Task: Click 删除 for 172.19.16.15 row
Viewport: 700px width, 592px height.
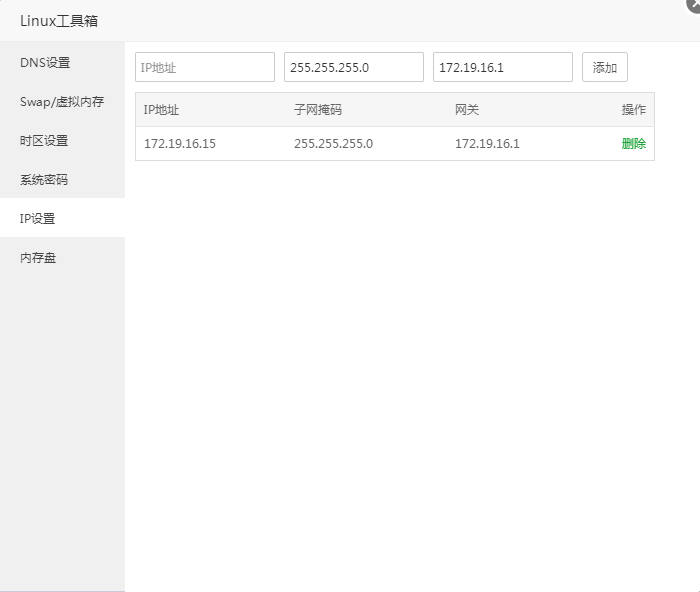Action: [633, 143]
